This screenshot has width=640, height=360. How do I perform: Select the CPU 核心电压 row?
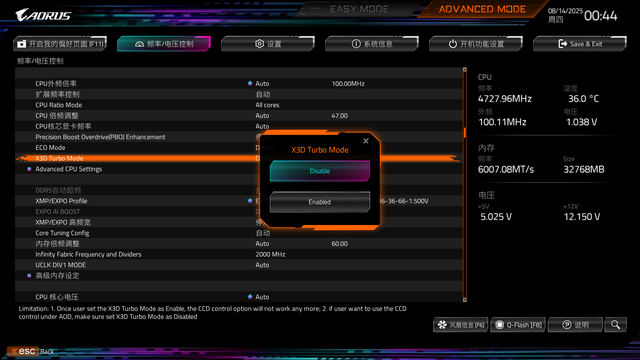point(238,297)
